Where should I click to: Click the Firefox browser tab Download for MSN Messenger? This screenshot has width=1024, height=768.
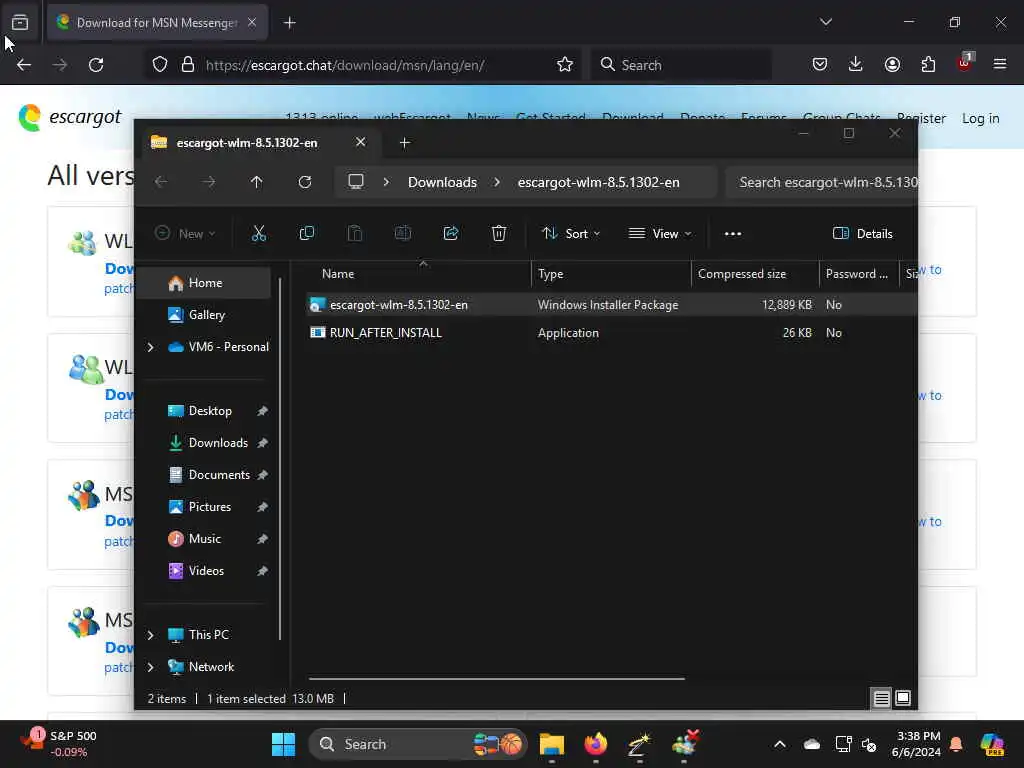(157, 22)
